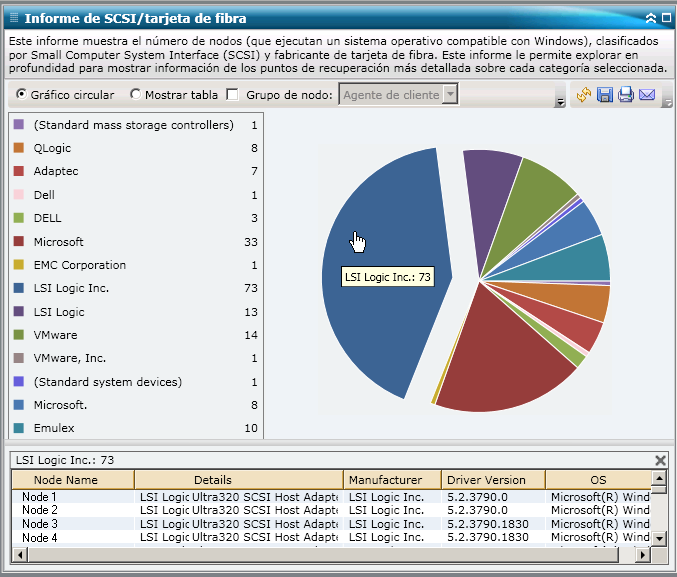
Task: Open the Agente de cliente dropdown
Action: [x=450, y=95]
